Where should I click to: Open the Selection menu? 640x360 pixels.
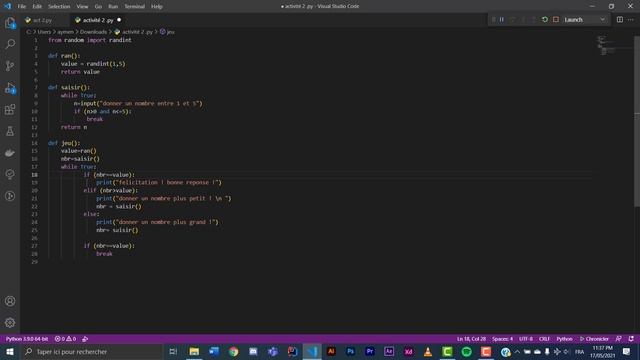[59, 7]
